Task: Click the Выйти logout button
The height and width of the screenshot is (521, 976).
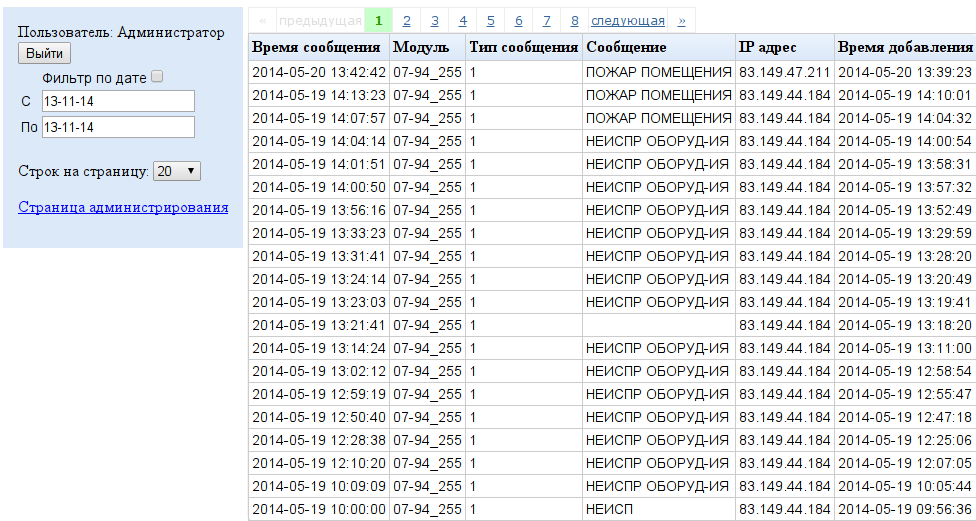Action: pos(44,54)
